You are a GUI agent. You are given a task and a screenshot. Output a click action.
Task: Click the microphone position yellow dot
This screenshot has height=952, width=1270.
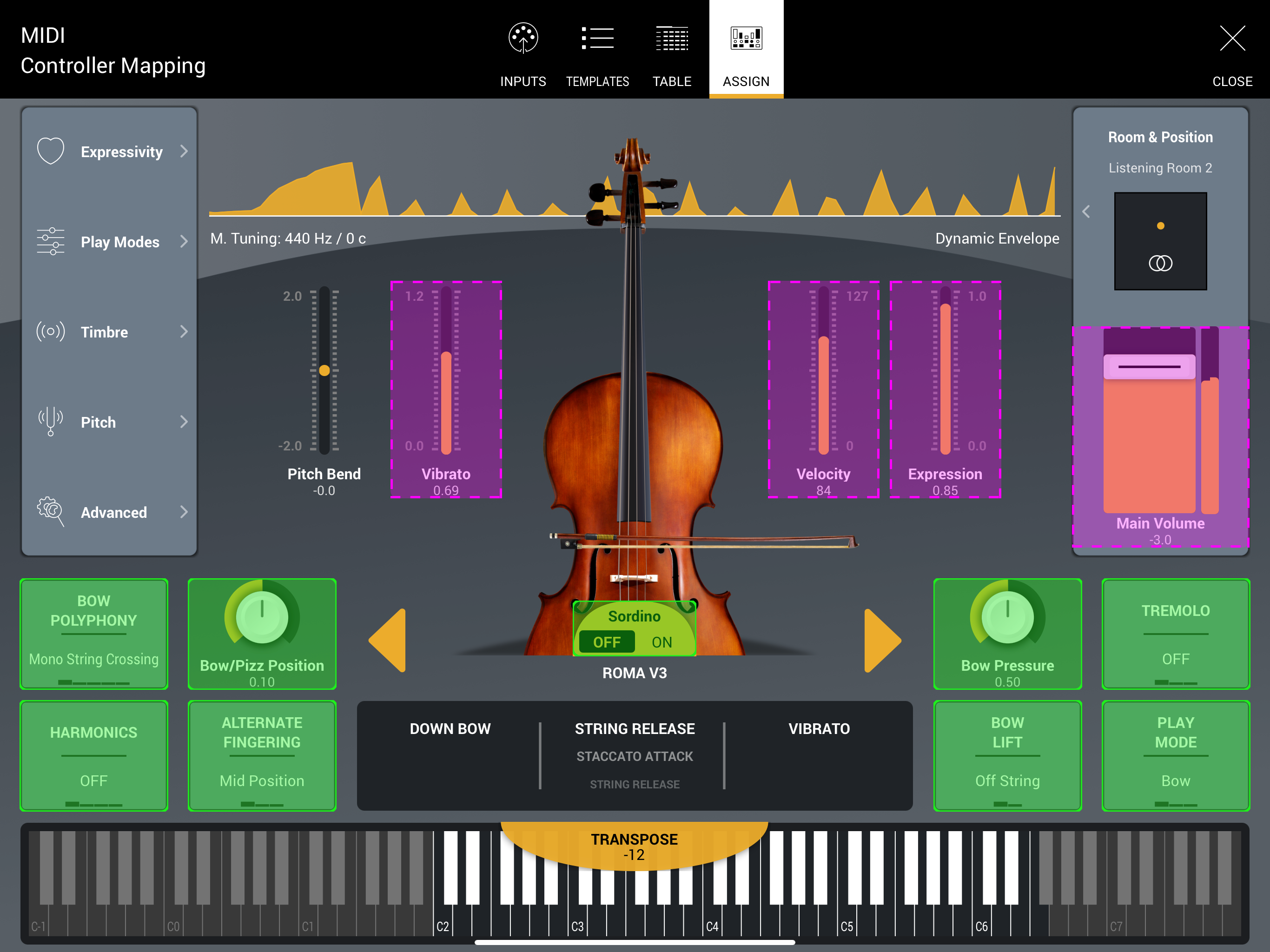[1160, 225]
